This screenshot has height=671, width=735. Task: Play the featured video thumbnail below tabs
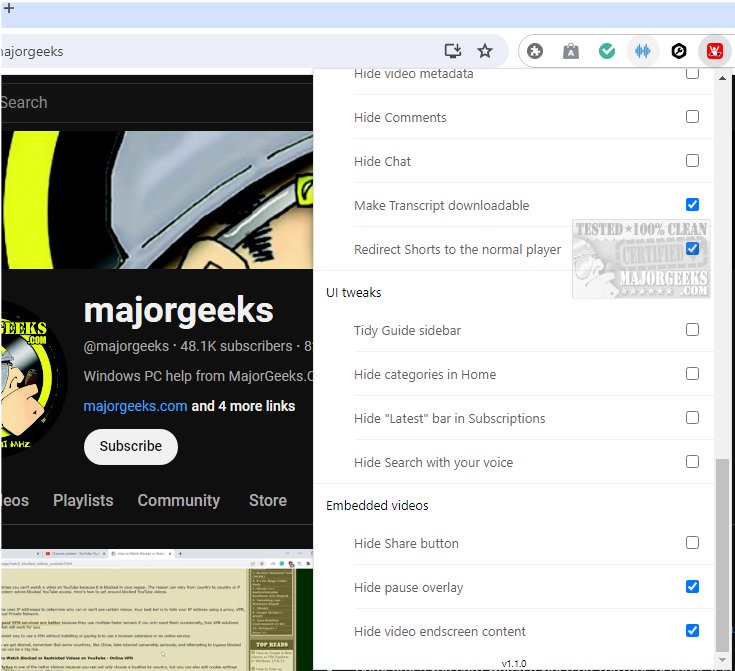coord(157,610)
